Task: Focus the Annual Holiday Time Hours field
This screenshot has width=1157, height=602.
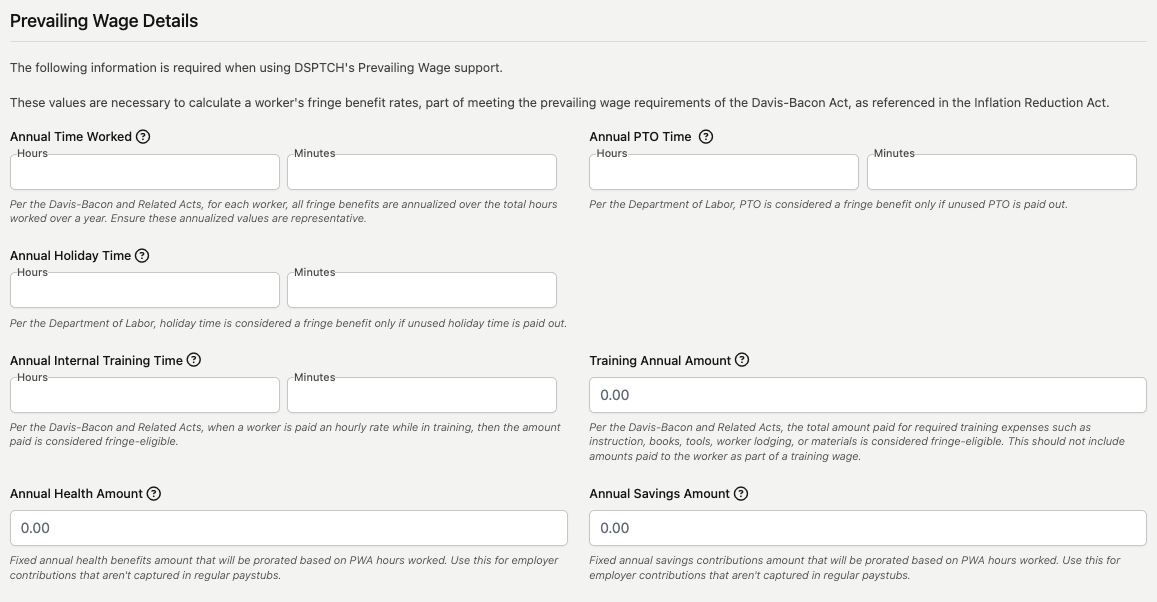Action: tap(145, 291)
